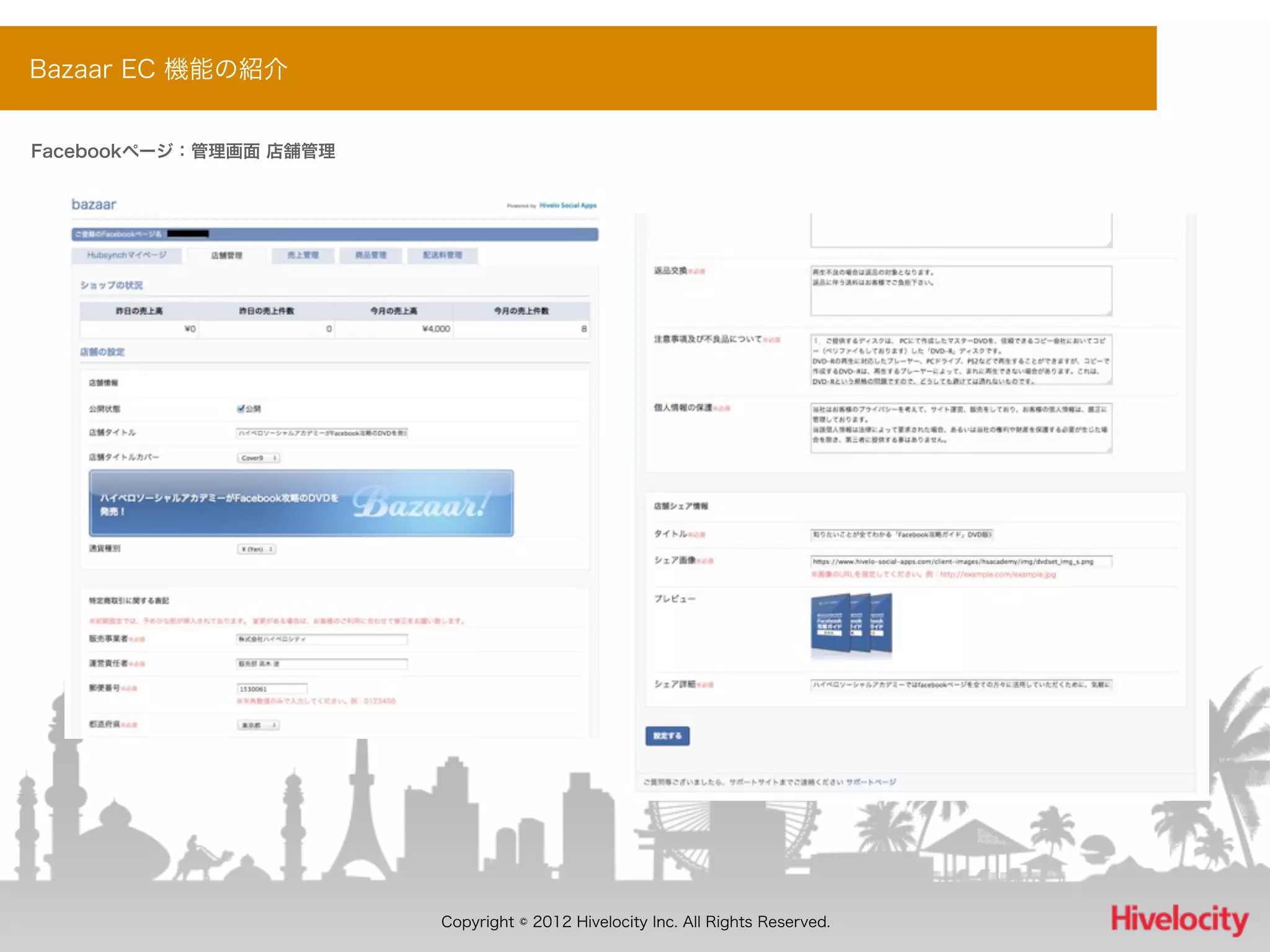1270x952 pixels.
Task: Toggle the 公開 checkbox
Action: (241, 408)
